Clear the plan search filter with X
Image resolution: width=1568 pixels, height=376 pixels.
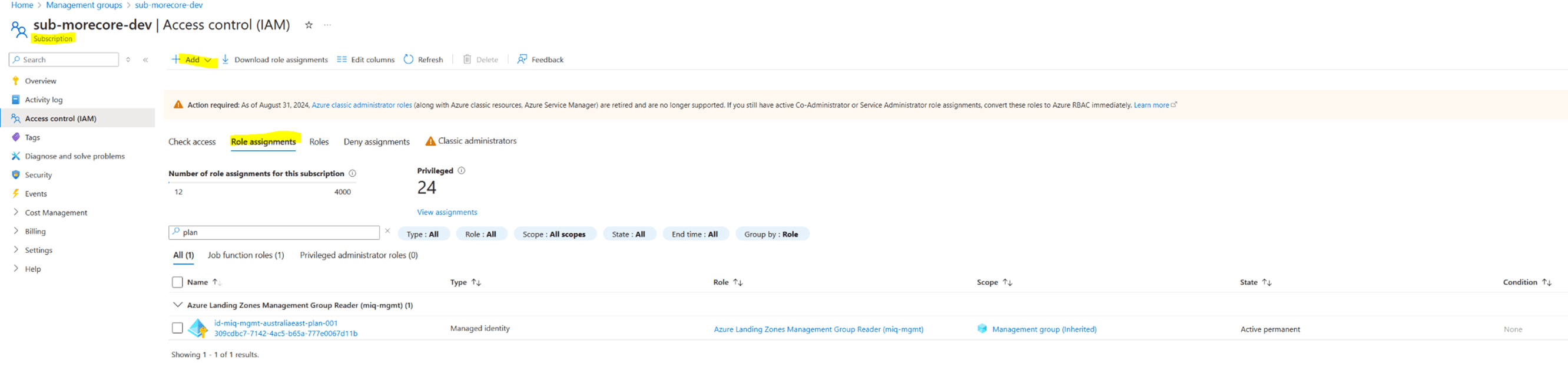[387, 231]
